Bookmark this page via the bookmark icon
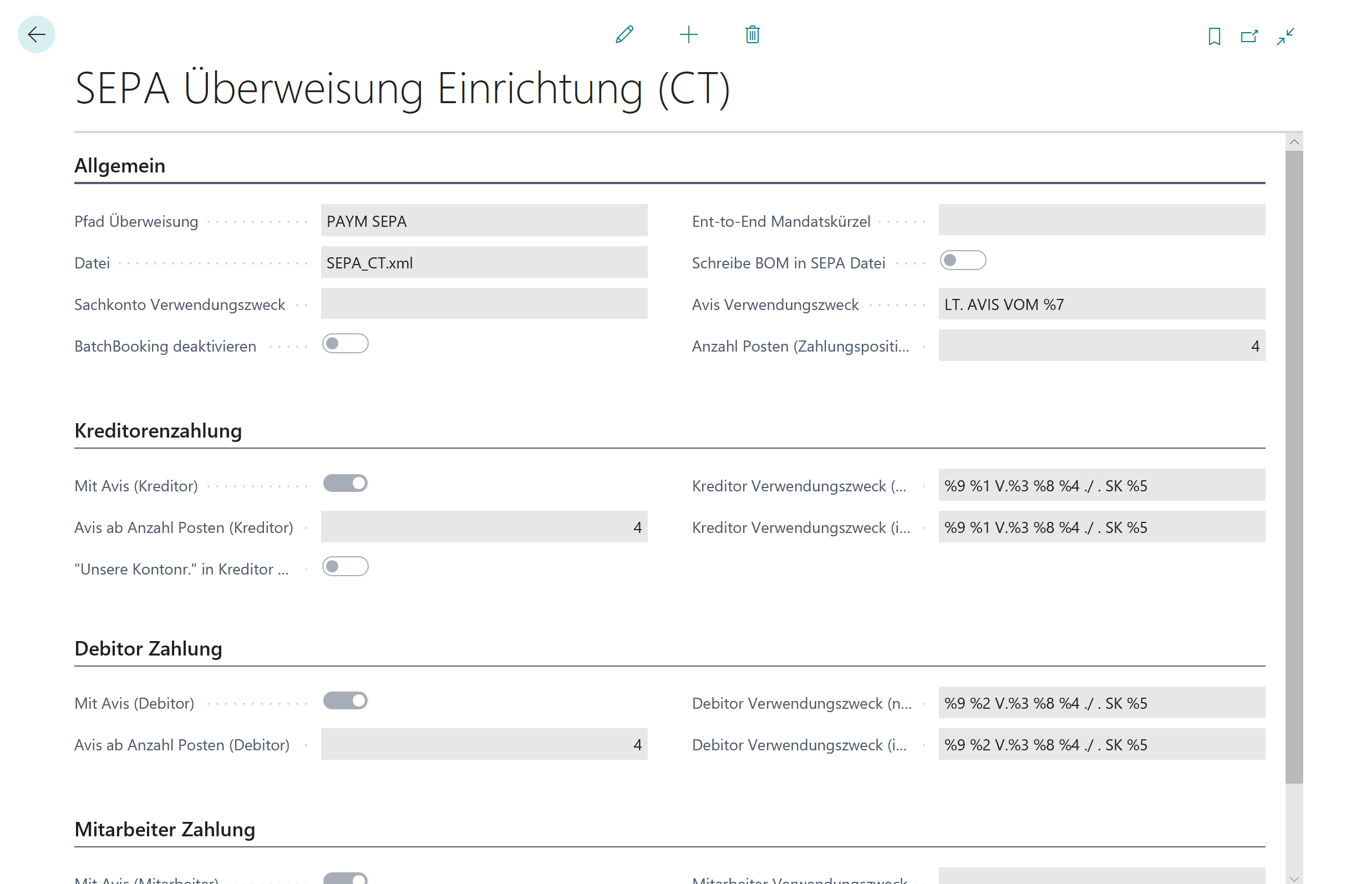 coord(1215,35)
